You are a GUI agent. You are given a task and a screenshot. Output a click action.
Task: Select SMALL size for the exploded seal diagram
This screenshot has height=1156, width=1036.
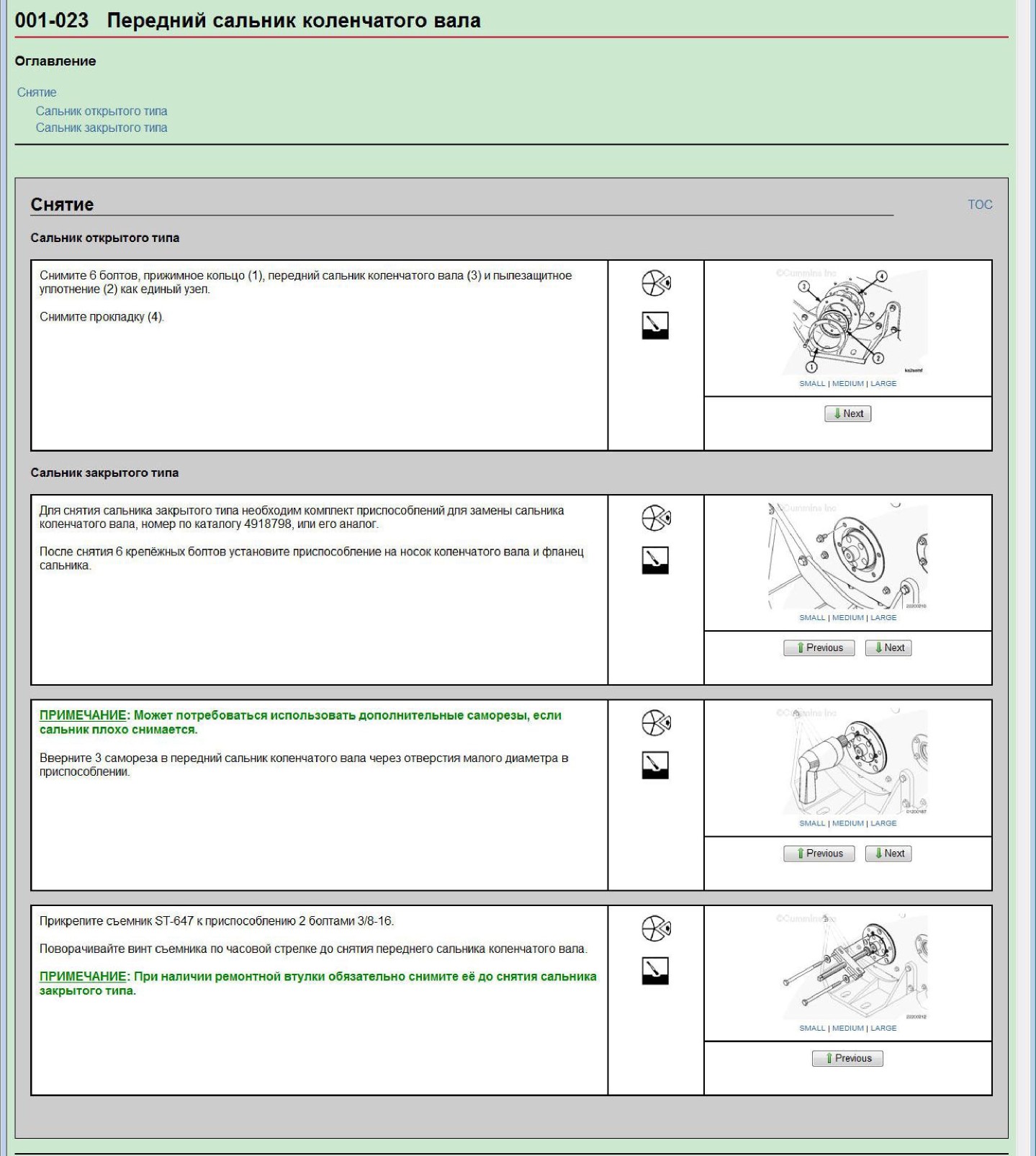pos(812,383)
